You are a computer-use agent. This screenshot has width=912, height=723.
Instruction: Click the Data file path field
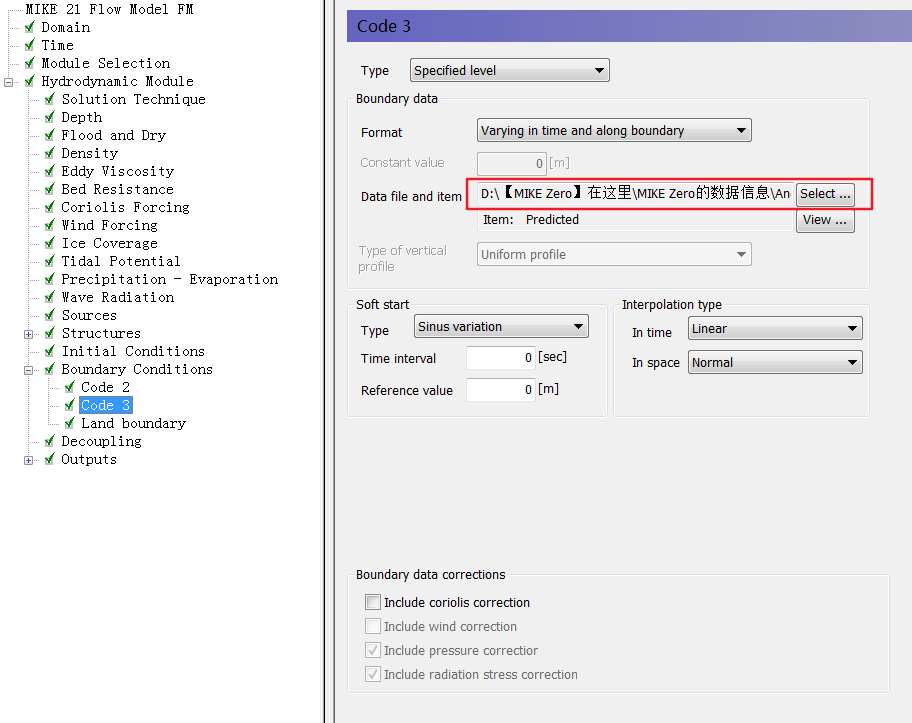[635, 194]
